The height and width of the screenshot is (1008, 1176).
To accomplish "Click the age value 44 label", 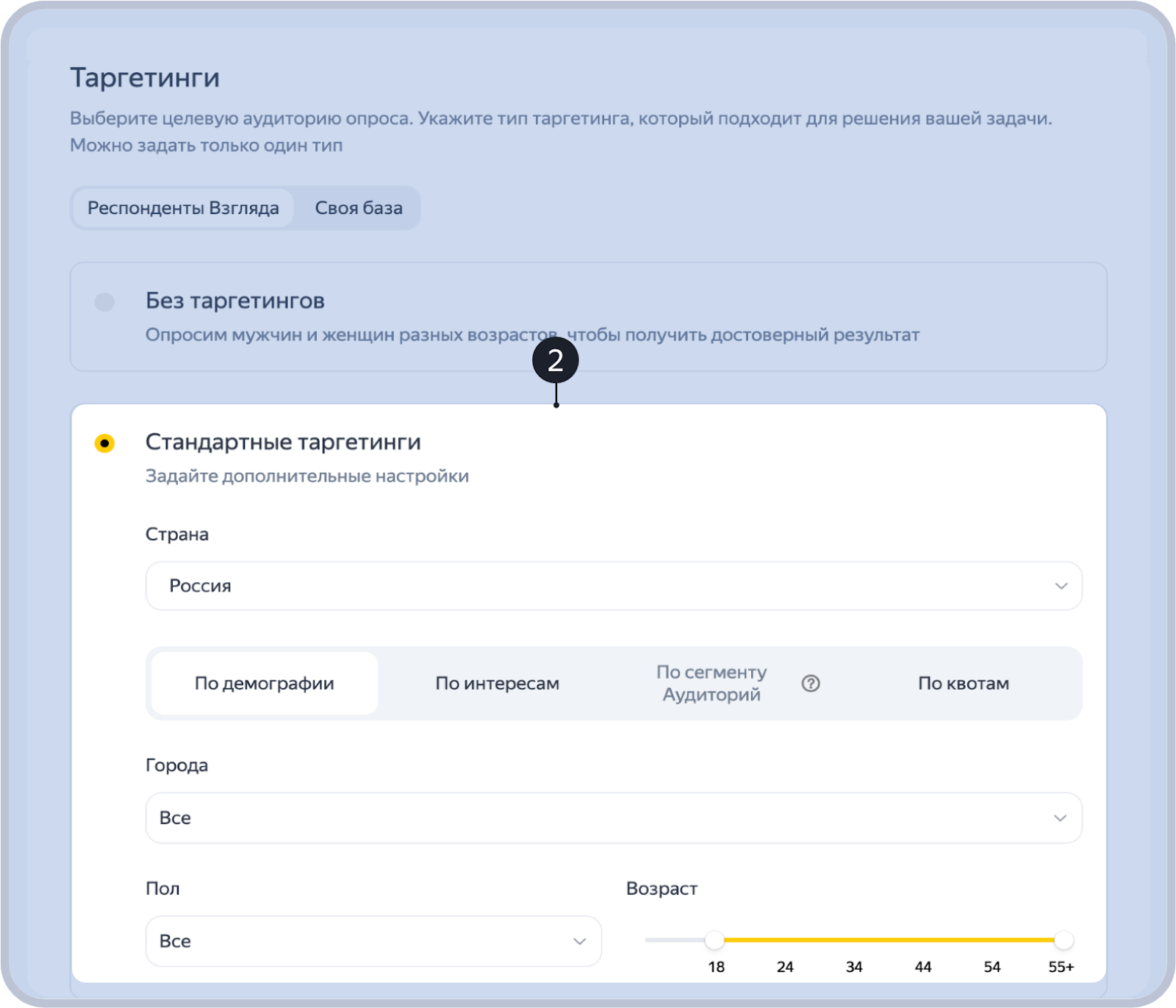I will [923, 967].
